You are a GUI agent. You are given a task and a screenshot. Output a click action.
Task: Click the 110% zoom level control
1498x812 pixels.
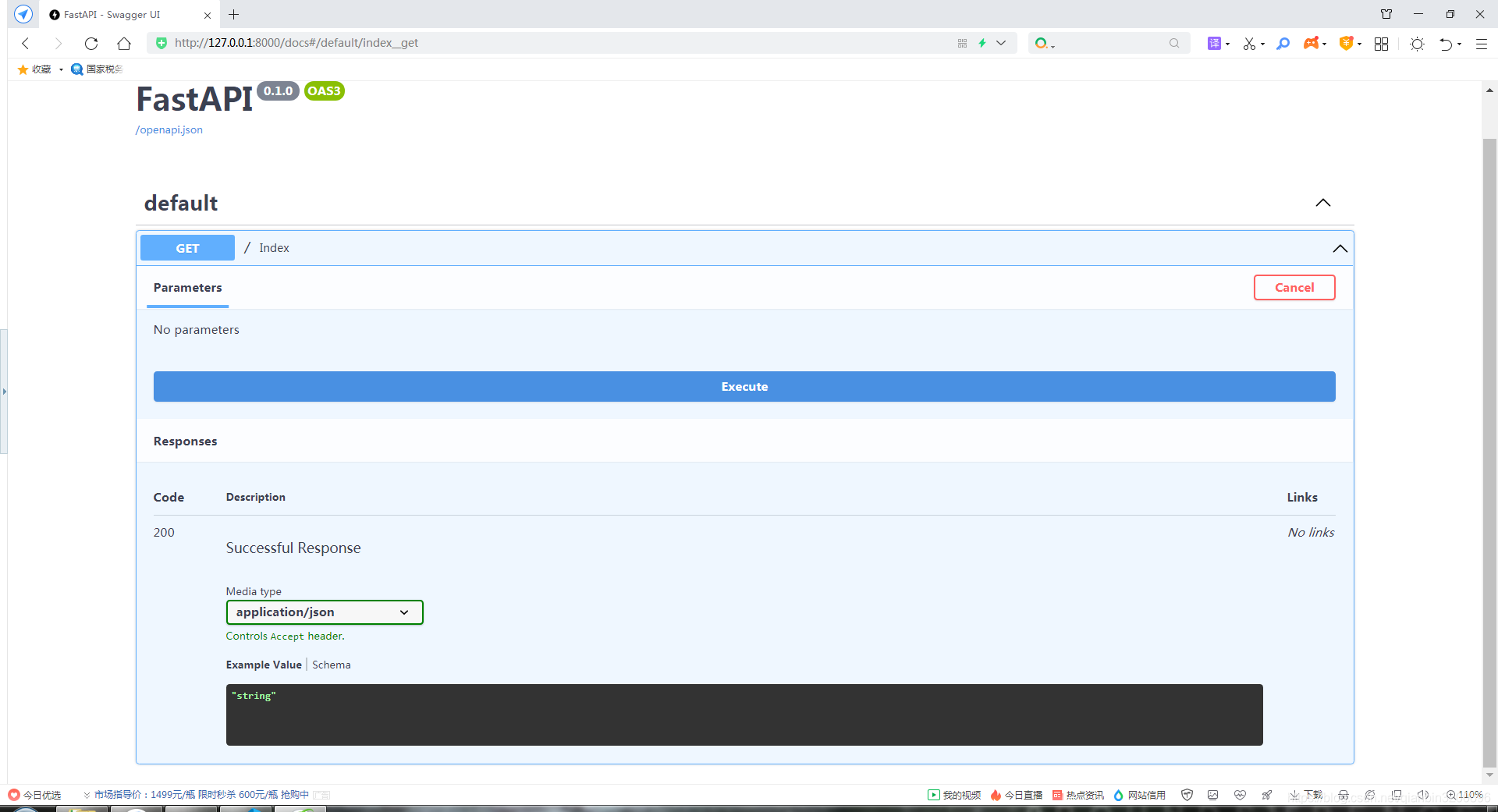point(1464,796)
